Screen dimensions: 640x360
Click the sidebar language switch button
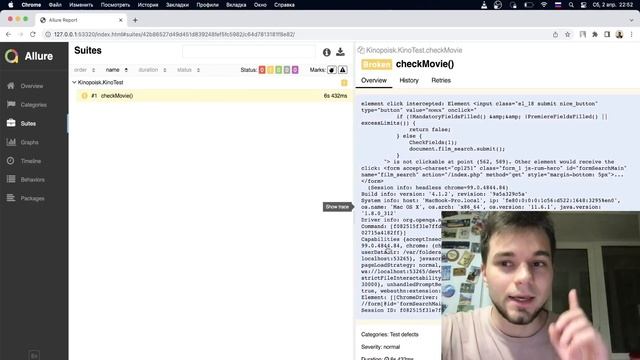click(x=34, y=356)
